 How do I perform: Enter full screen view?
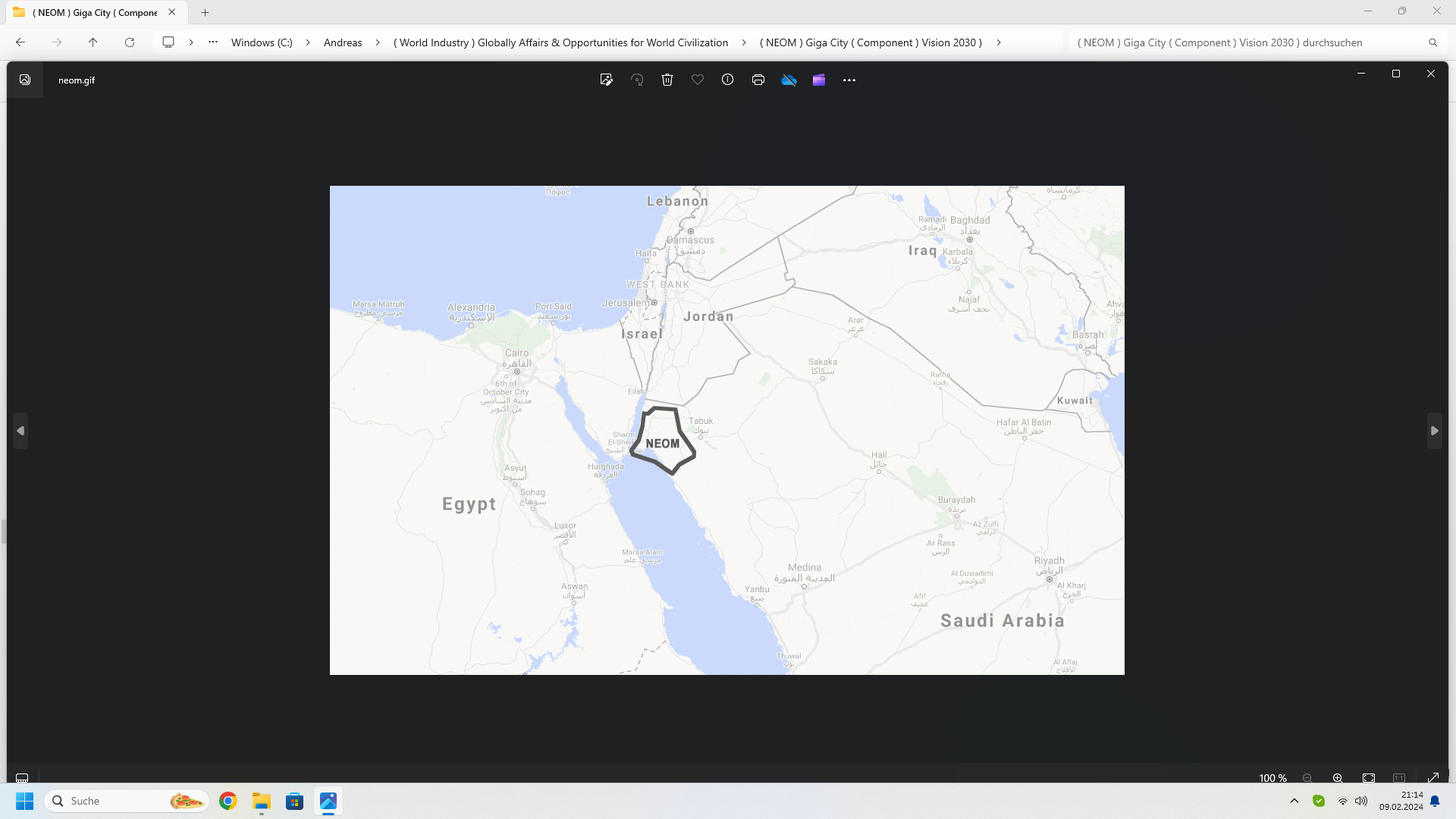(x=1433, y=778)
